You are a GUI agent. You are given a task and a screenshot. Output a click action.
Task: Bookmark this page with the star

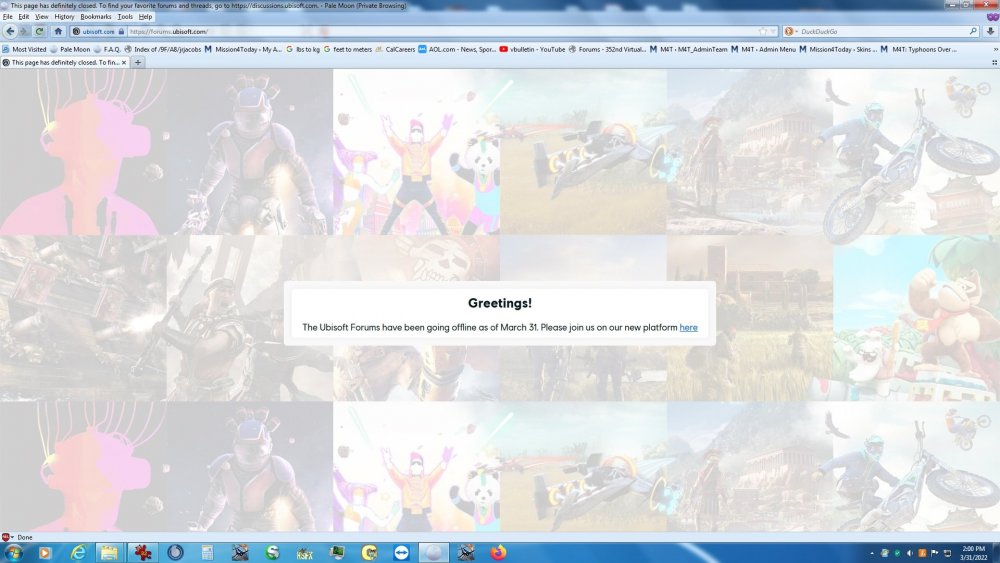tap(763, 31)
